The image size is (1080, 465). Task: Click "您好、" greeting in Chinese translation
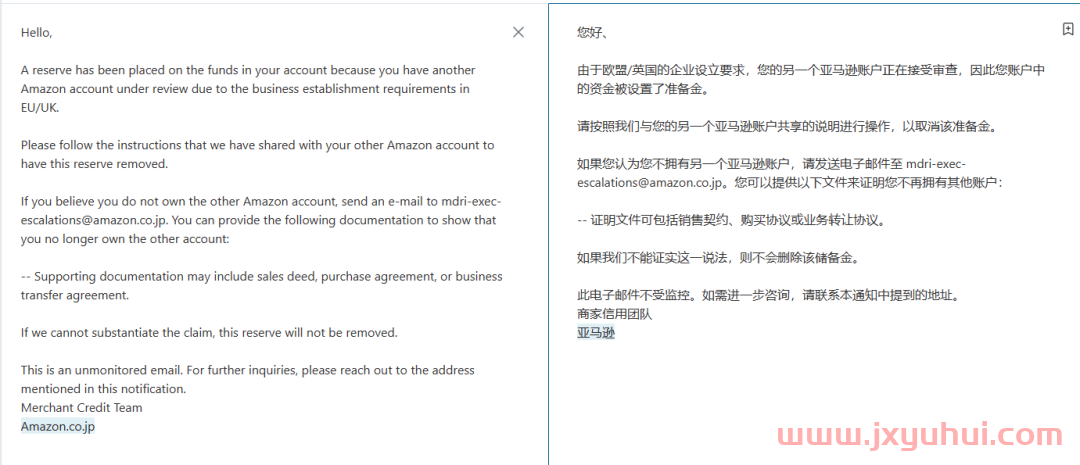coord(592,32)
